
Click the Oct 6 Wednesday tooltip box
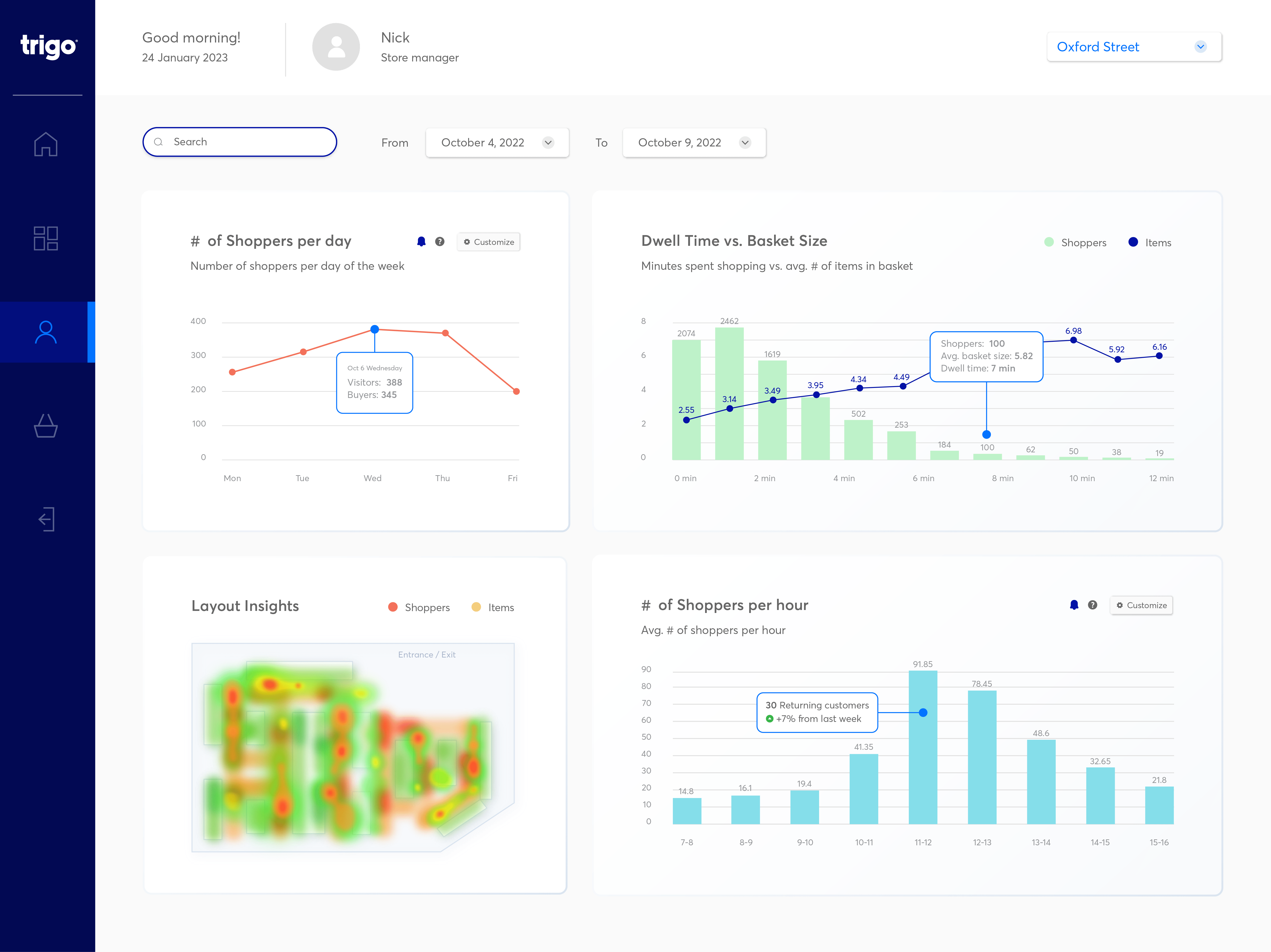point(375,383)
